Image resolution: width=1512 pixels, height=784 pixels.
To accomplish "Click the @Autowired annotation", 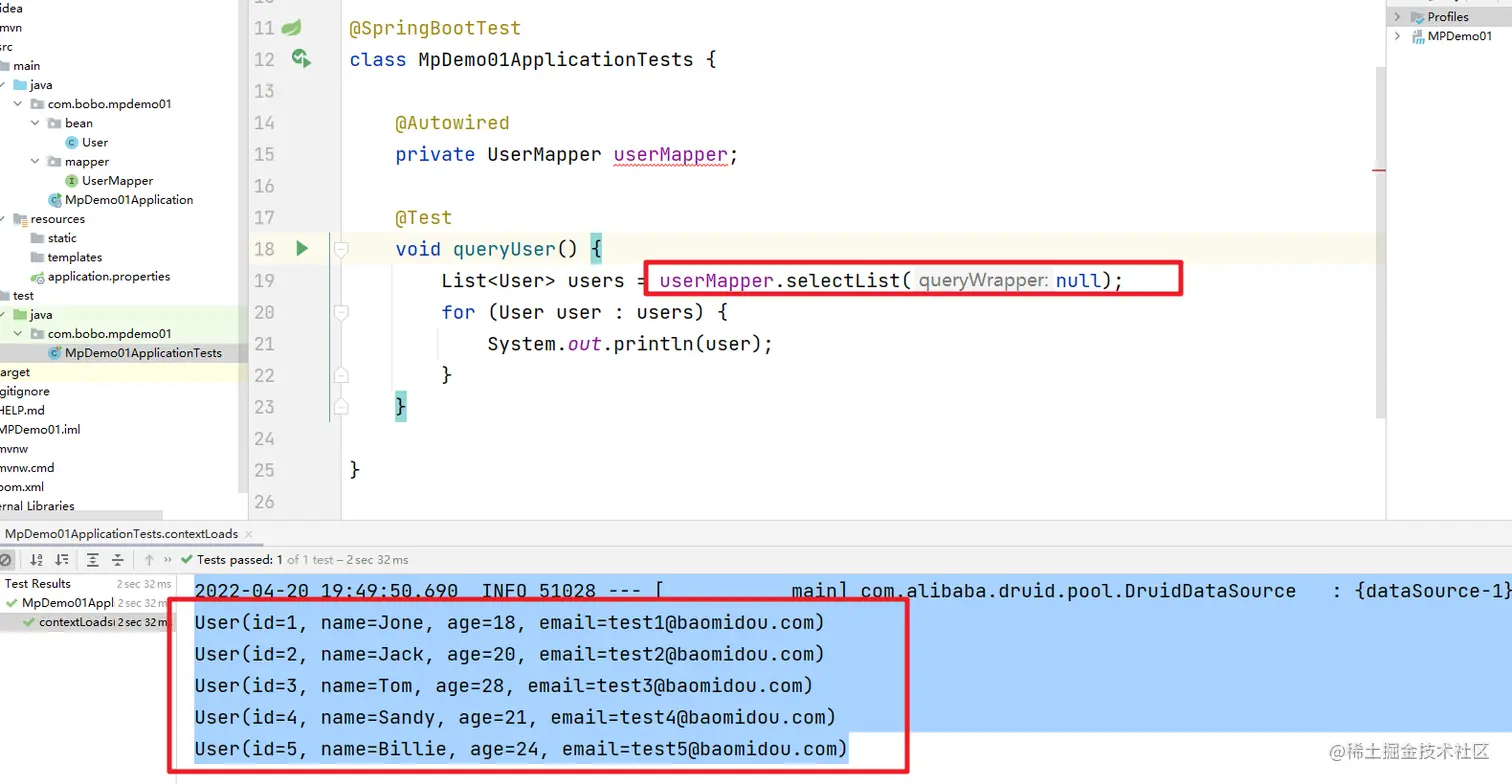I will [452, 123].
